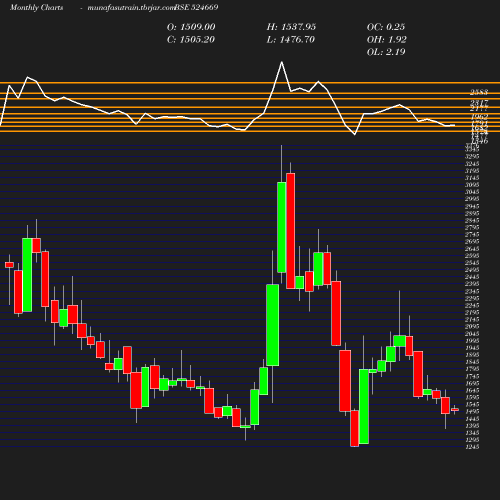This screenshot has width=500, height=500.
Task: Click the 1995 price axis label
Action: 472,341
